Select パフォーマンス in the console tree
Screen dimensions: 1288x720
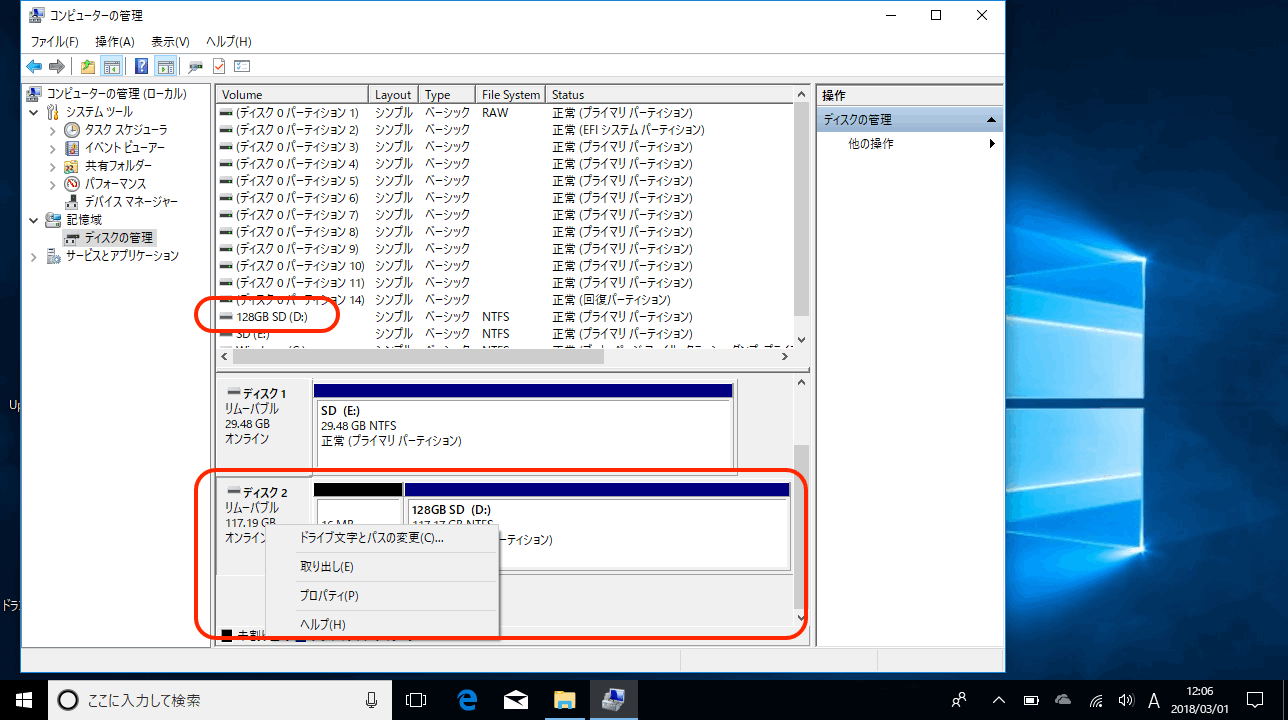click(x=115, y=184)
